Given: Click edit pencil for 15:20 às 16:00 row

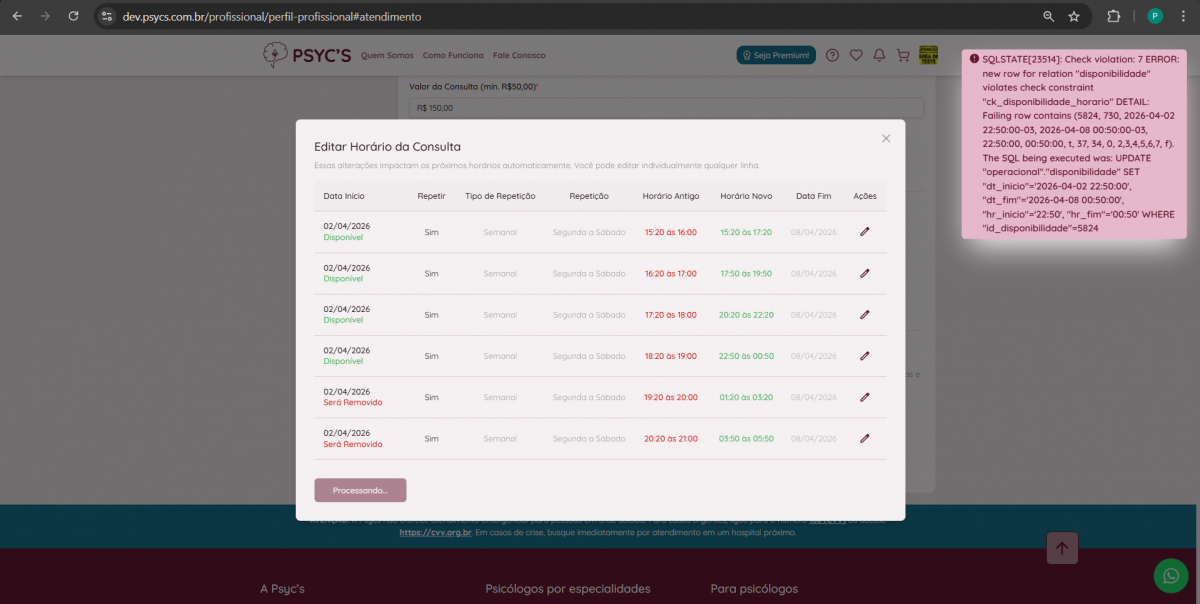Looking at the screenshot, I should 864,232.
